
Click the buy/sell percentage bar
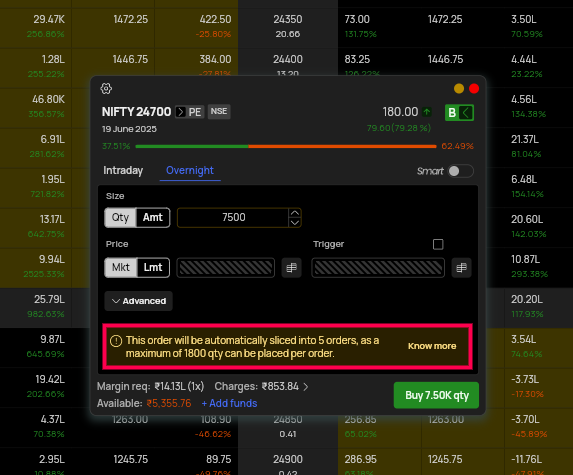point(286,146)
